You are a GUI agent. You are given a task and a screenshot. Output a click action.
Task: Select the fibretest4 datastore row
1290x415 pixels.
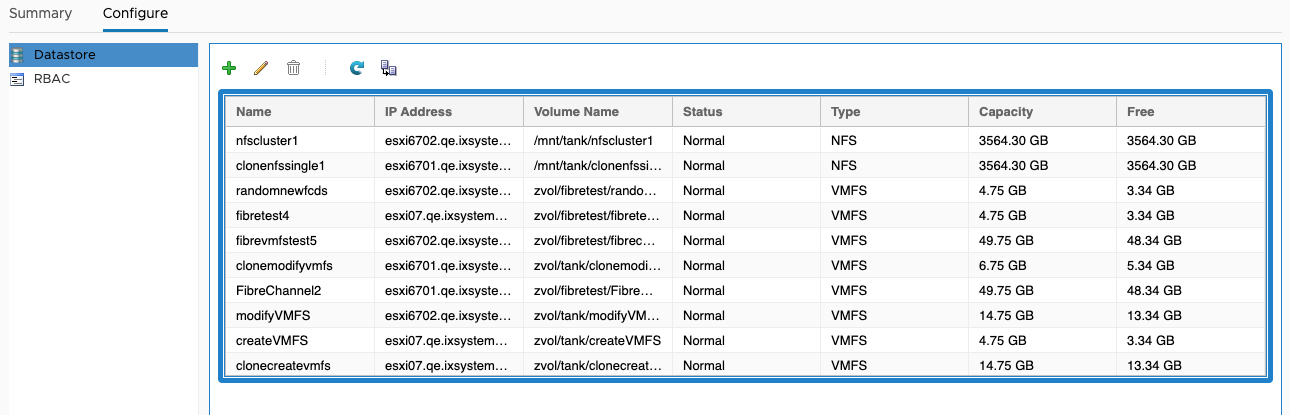pos(262,216)
